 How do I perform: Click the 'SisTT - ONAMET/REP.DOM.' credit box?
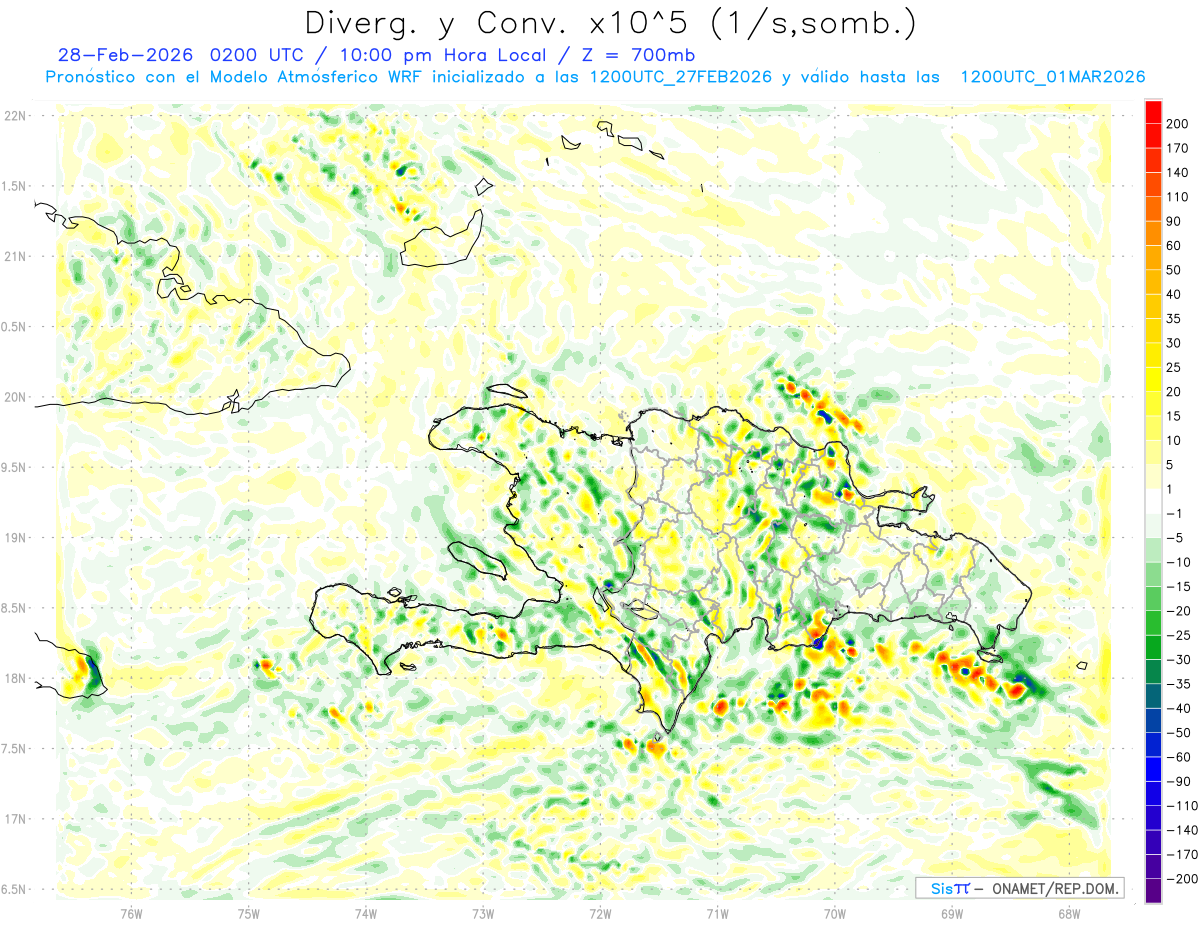[1019, 888]
